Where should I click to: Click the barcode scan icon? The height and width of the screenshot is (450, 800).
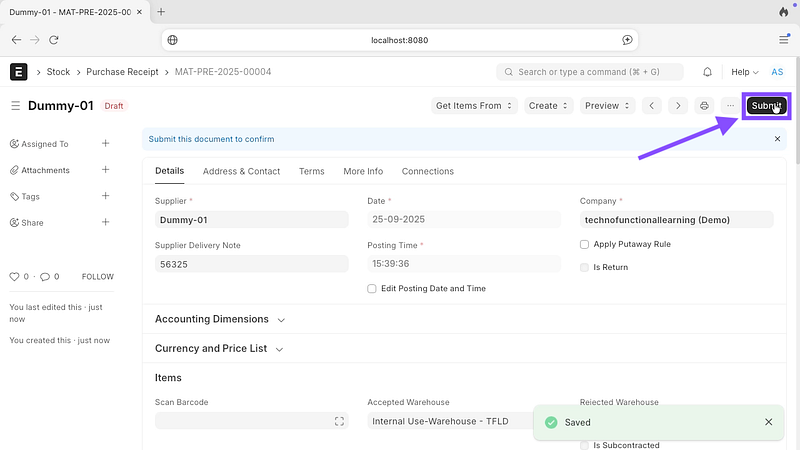(339, 422)
